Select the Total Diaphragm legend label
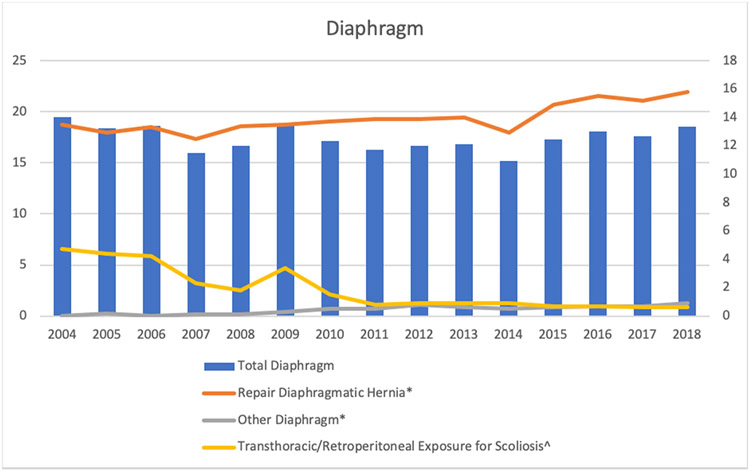 click(x=286, y=366)
